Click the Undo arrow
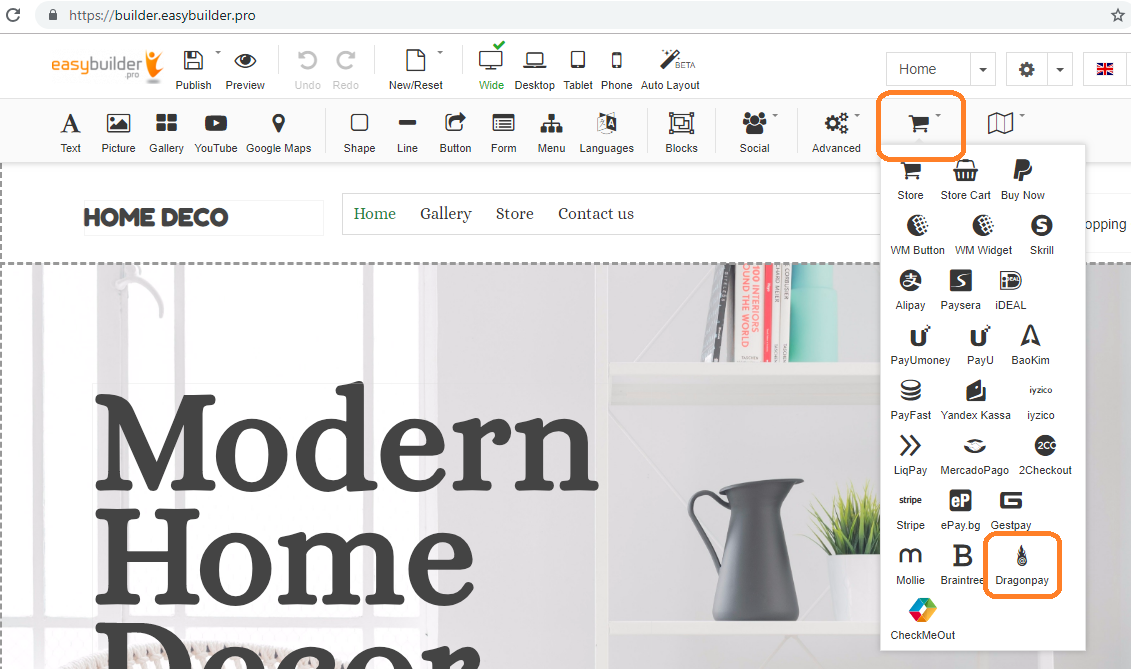Image resolution: width=1131 pixels, height=669 pixels. (307, 61)
